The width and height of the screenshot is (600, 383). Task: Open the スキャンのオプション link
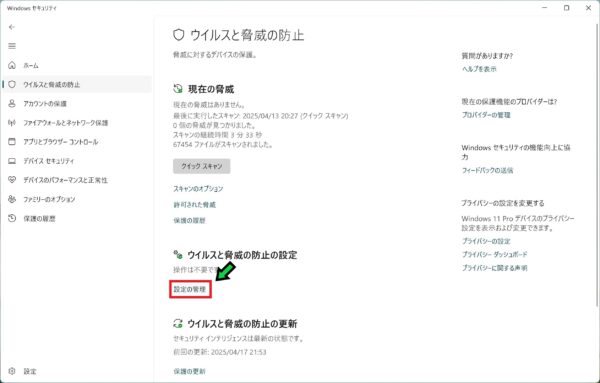pos(198,189)
